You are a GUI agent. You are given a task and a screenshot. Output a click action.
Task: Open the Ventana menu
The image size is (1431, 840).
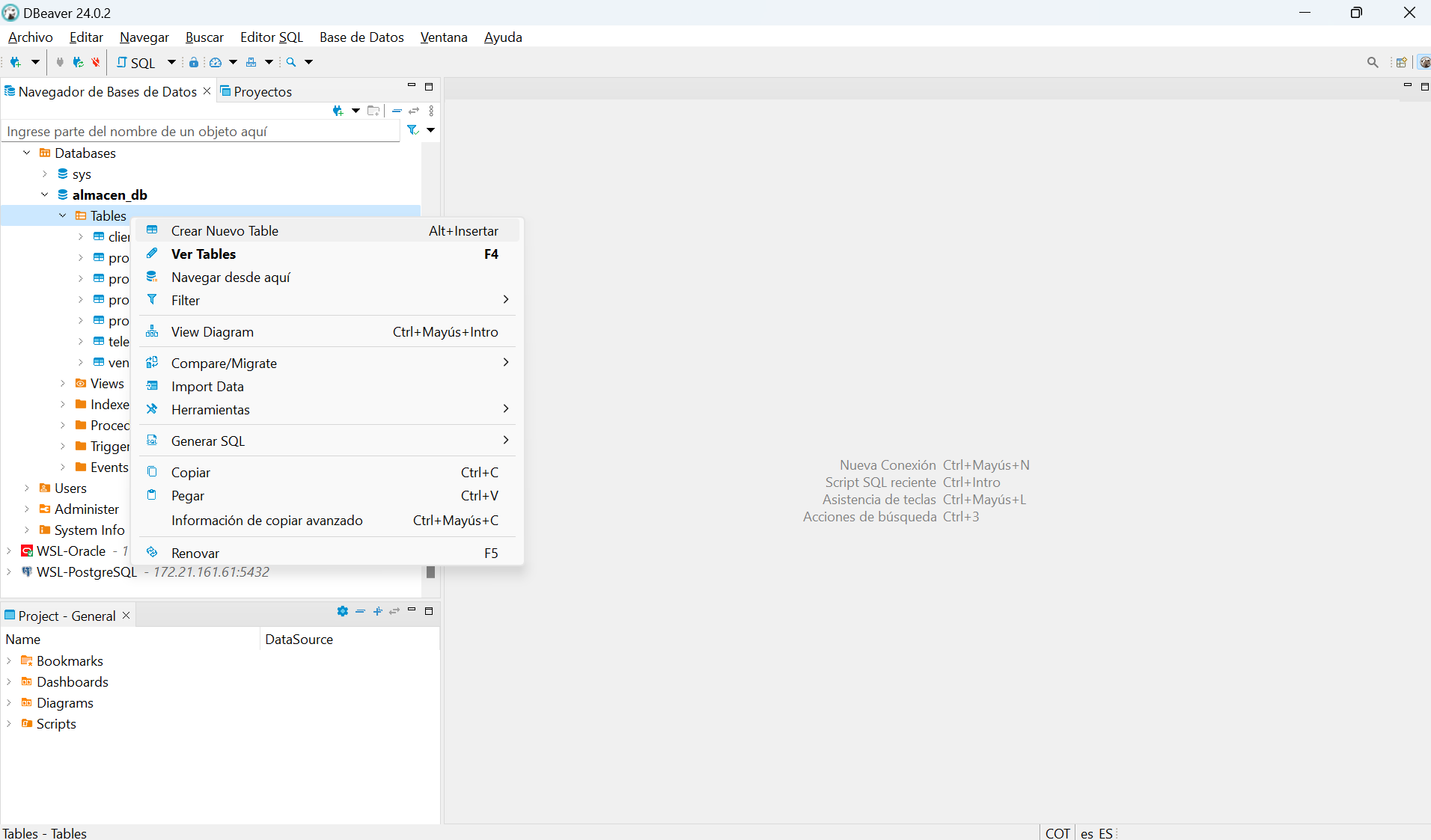pyautogui.click(x=444, y=37)
